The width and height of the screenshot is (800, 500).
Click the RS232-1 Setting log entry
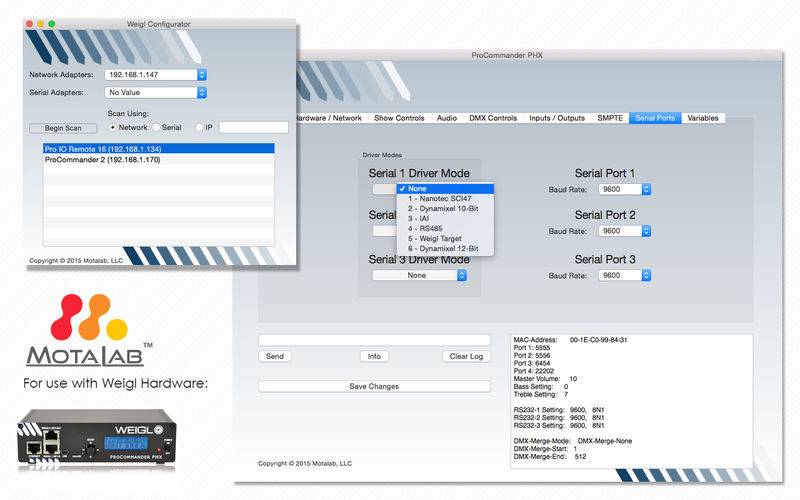559,410
